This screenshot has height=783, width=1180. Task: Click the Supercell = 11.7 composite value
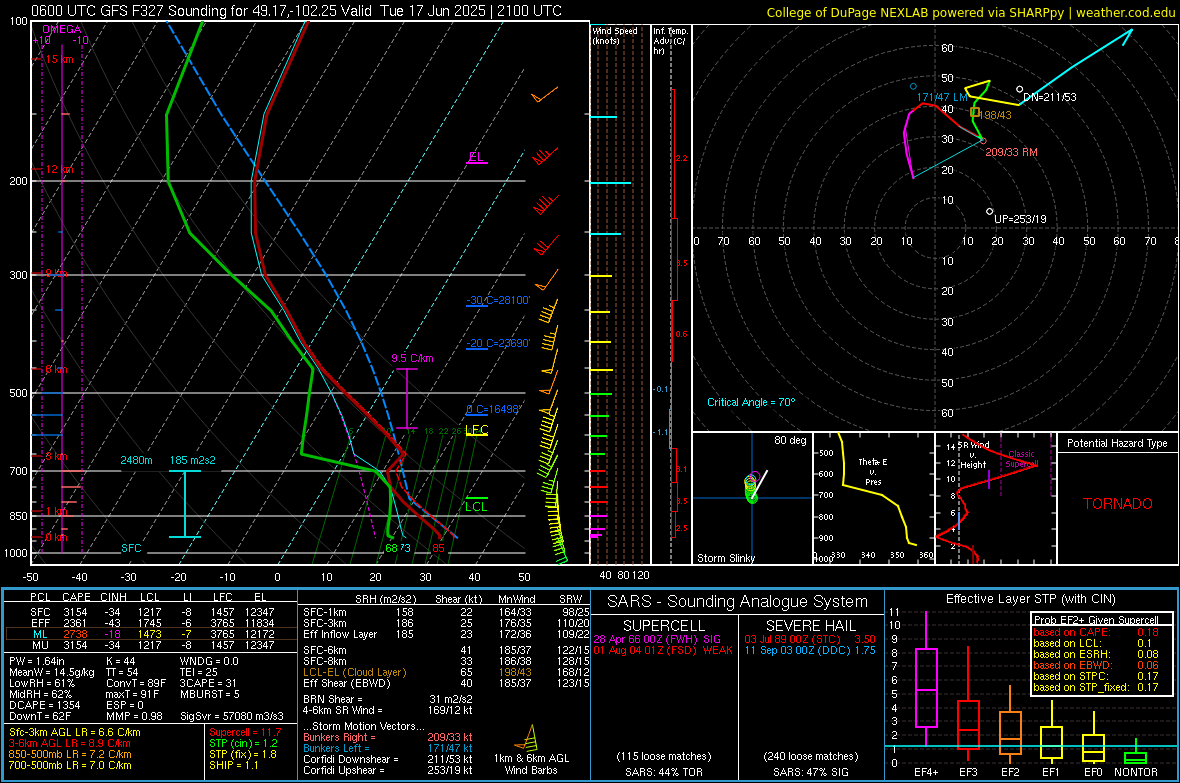point(245,732)
